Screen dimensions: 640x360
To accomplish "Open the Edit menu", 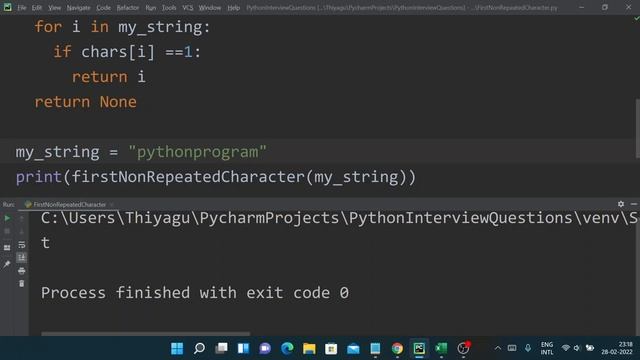I will 37,8.
